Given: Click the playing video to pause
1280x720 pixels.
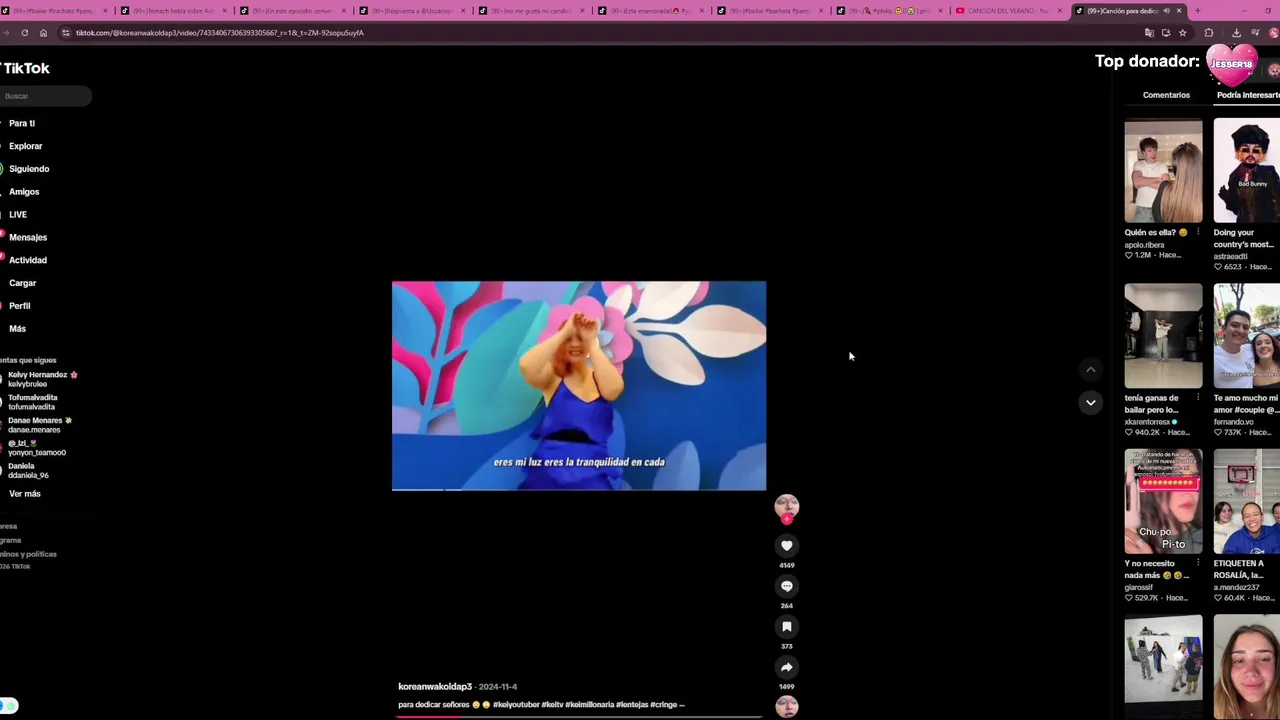Looking at the screenshot, I should pyautogui.click(x=579, y=386).
